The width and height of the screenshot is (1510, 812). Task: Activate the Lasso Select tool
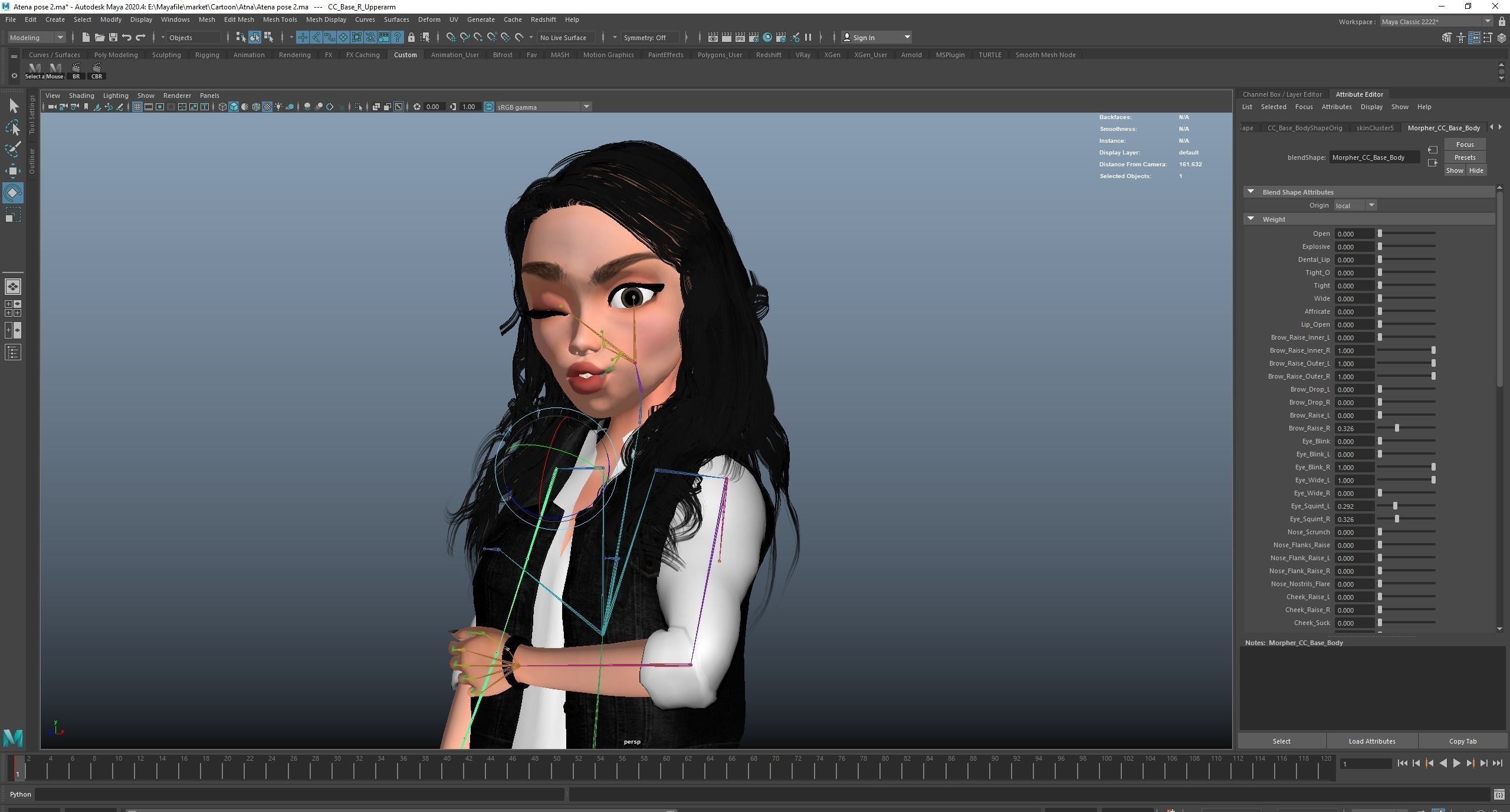[14, 127]
